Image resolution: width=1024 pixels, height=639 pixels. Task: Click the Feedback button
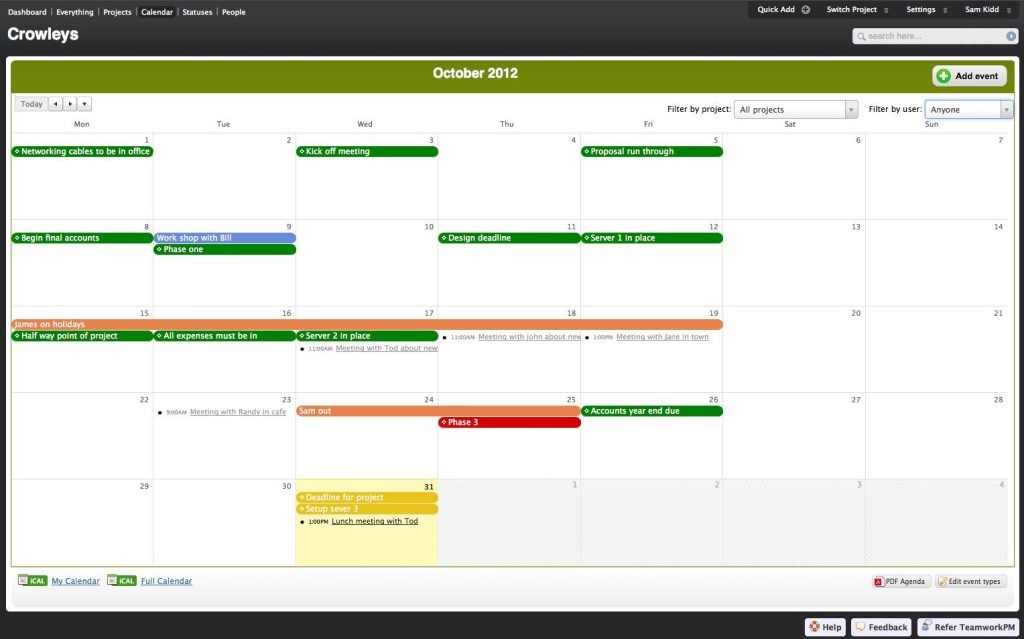[881, 627]
